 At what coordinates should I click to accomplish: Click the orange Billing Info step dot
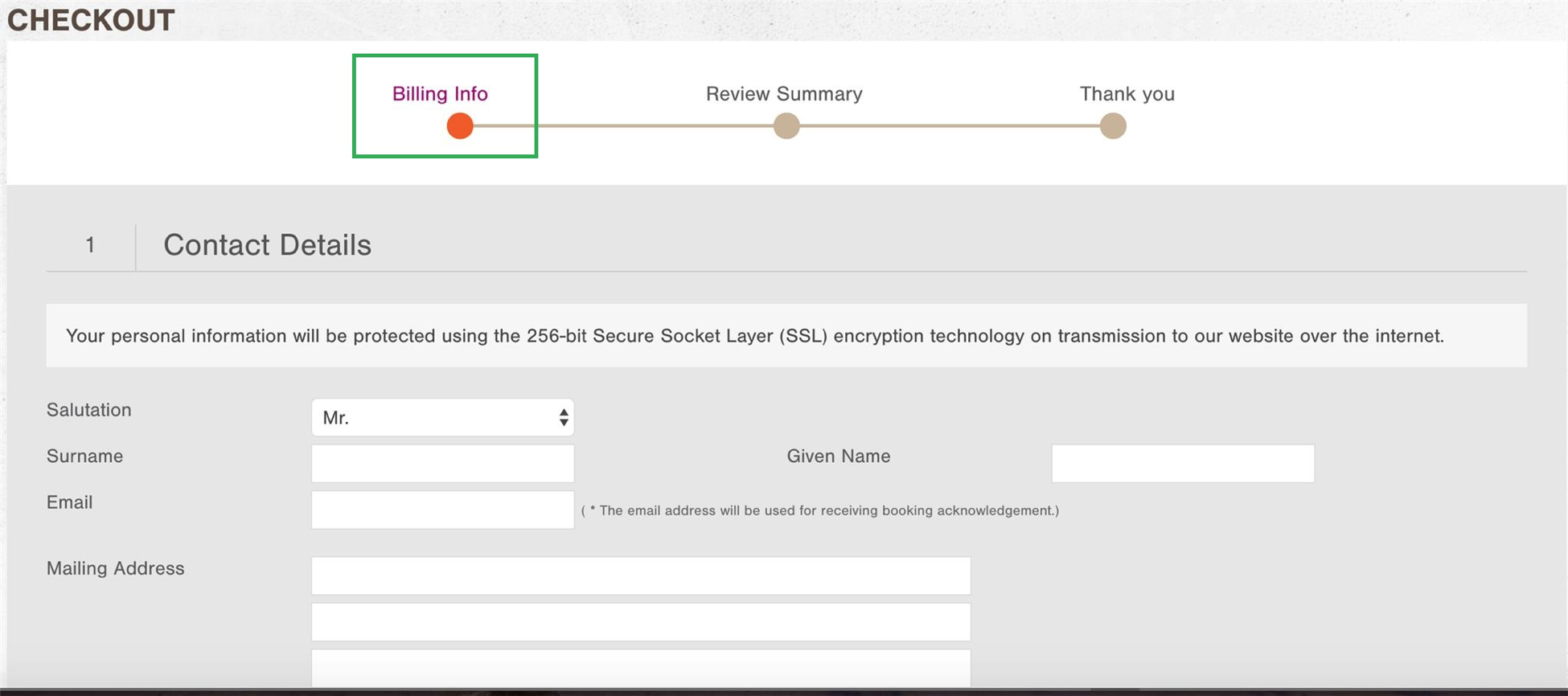coord(460,126)
